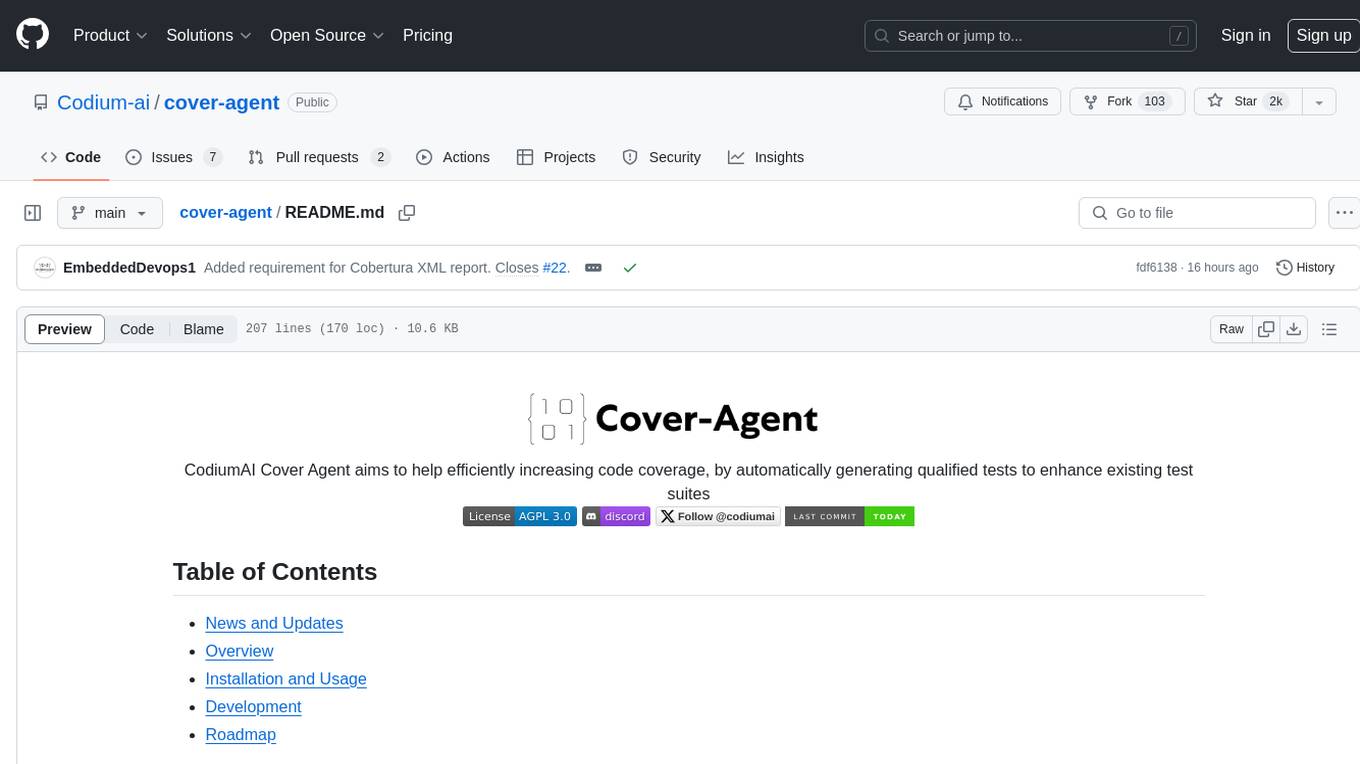Viewport: 1360px width, 764px height.
Task: Select the Notifications bell button
Action: coord(1003,101)
